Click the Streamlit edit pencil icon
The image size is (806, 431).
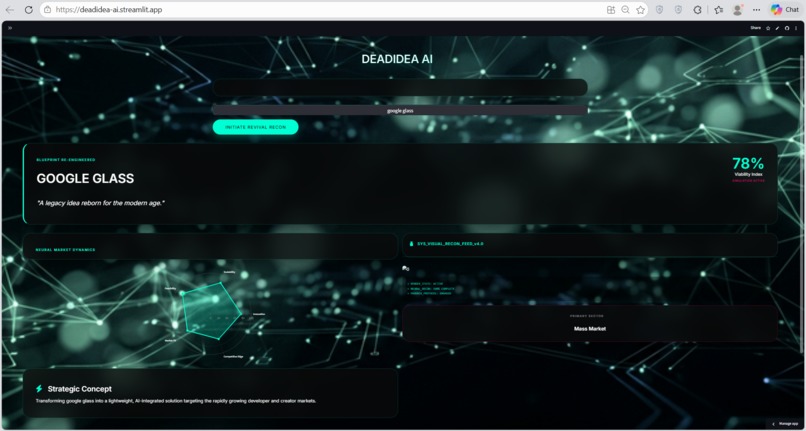pyautogui.click(x=777, y=28)
